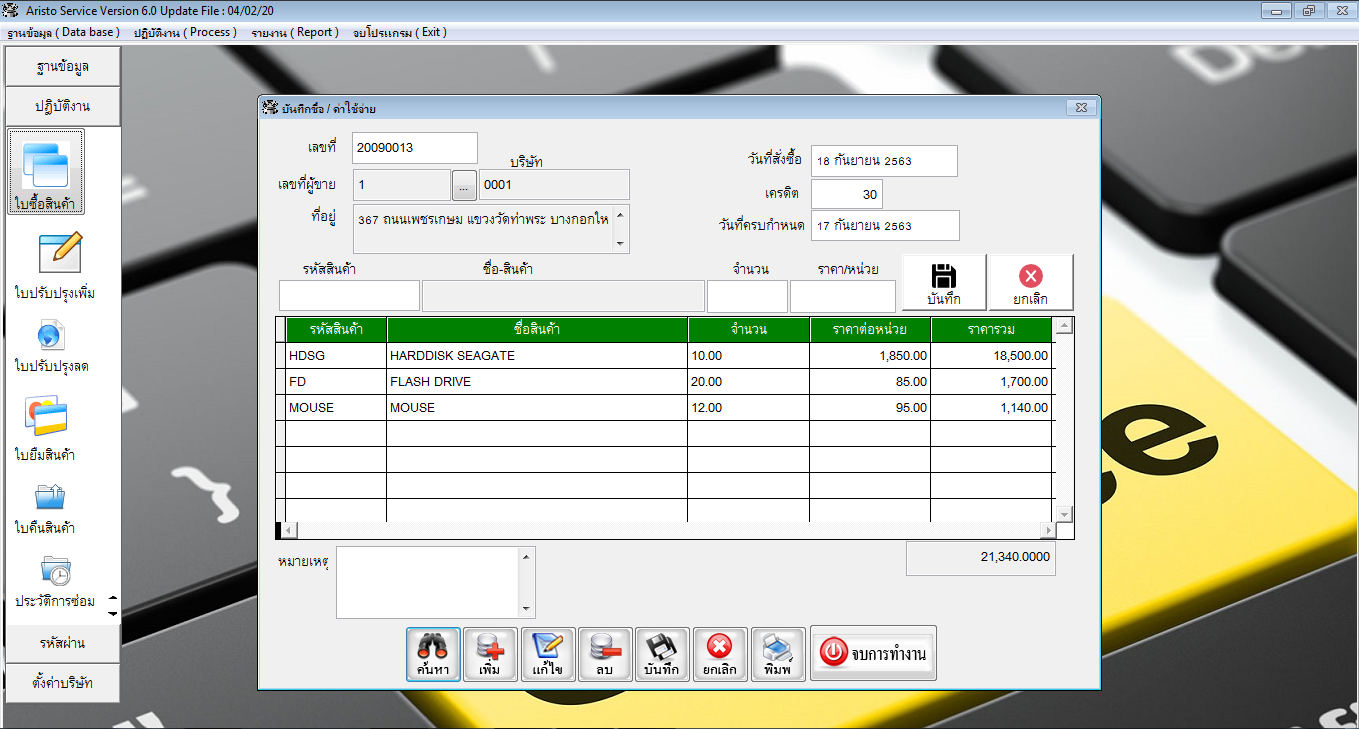
Task: Click the เพิ่ม add record button
Action: [x=490, y=655]
